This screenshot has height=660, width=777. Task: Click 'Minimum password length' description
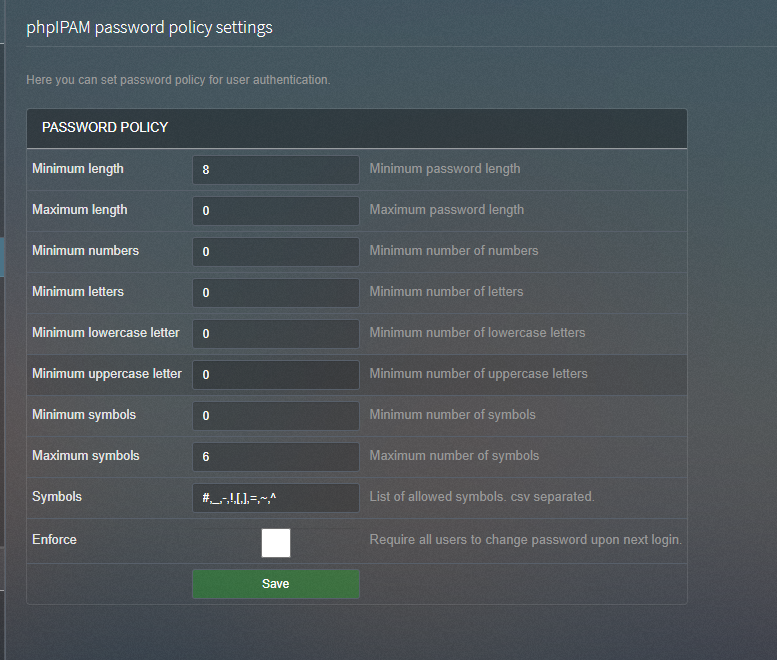(445, 168)
